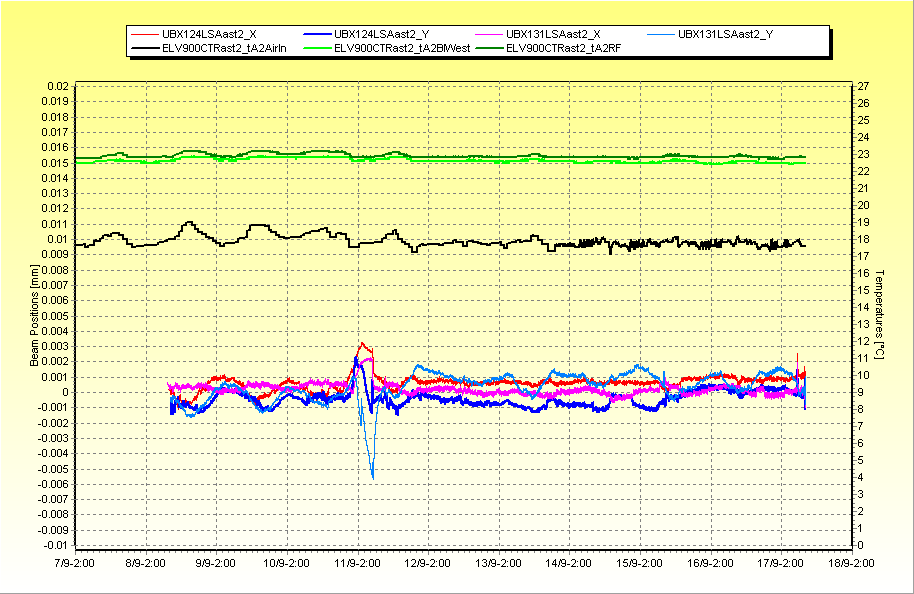Click the ELV900CTRast2_tA2RF legend label
Image resolution: width=914 pixels, height=594 pixels.
pyautogui.click(x=563, y=47)
